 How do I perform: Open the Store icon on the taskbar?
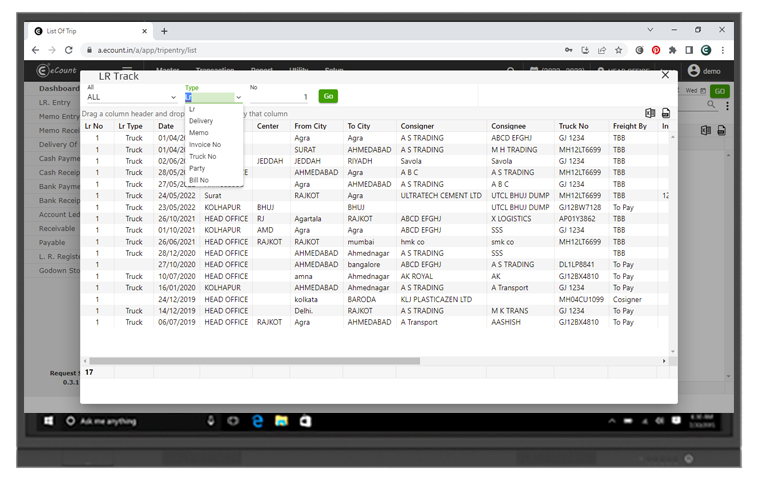pos(305,421)
